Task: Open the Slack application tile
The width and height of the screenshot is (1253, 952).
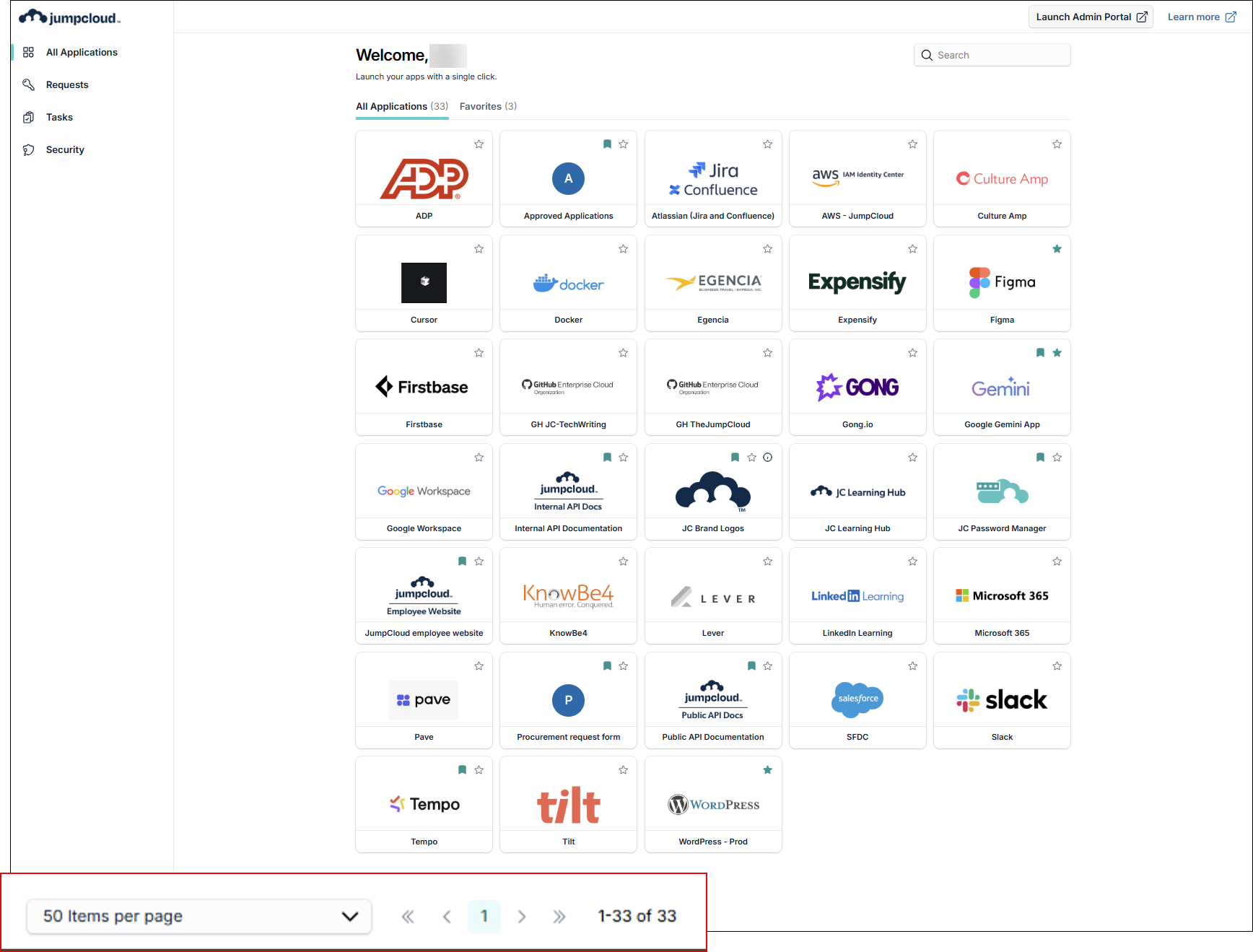Action: (1001, 699)
